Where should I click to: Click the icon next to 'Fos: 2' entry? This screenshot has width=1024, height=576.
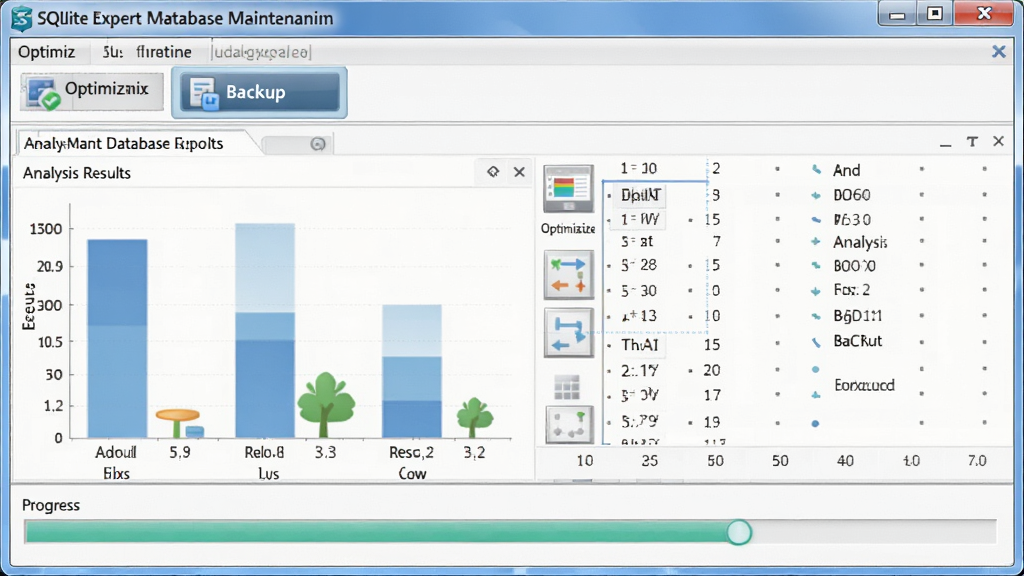click(816, 291)
